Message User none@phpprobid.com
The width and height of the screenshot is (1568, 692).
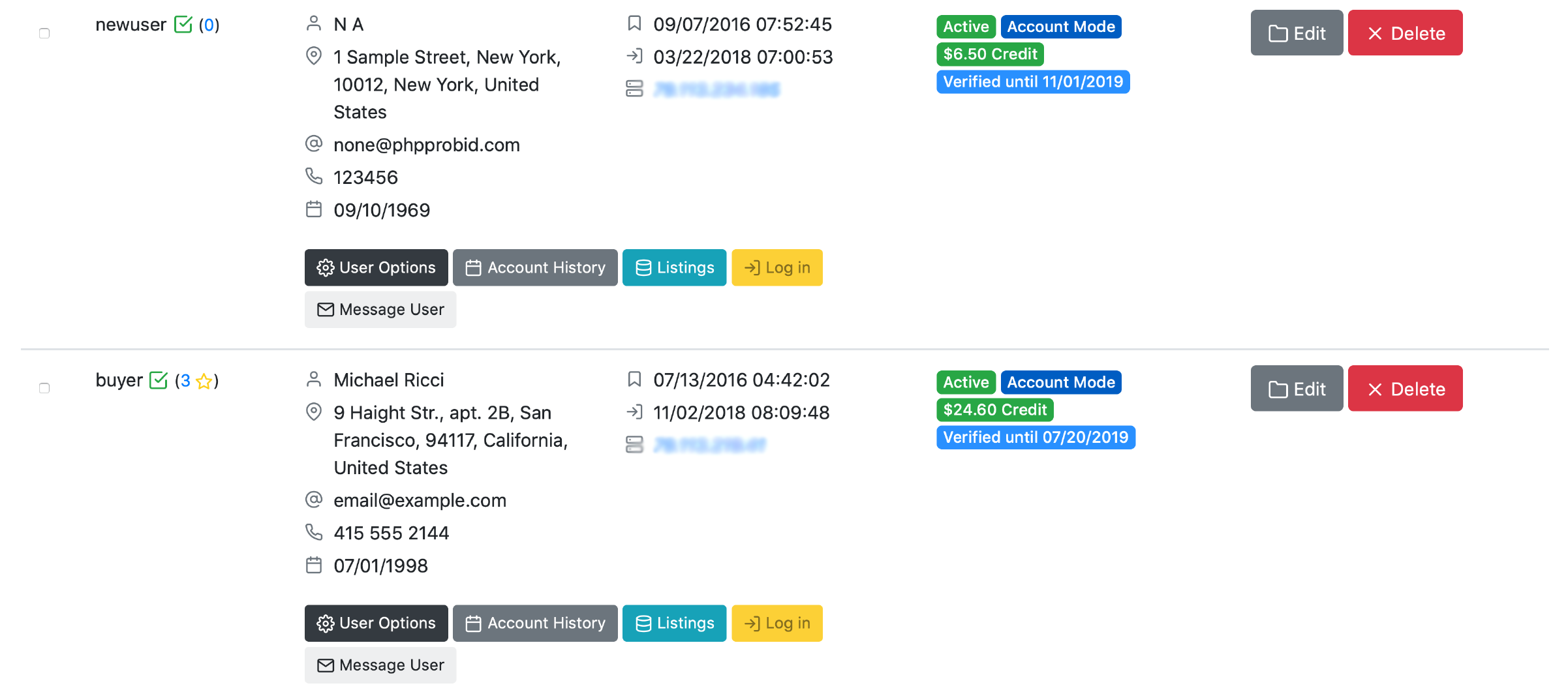click(380, 309)
